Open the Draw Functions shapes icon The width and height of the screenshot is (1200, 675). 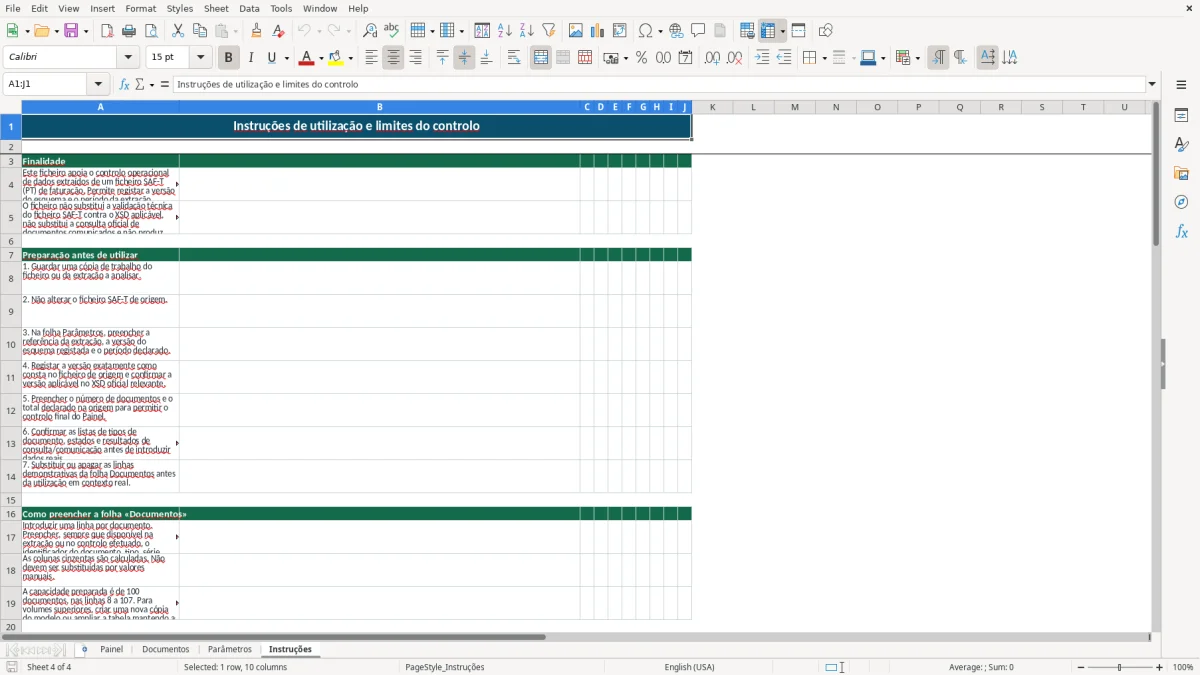[x=826, y=31]
